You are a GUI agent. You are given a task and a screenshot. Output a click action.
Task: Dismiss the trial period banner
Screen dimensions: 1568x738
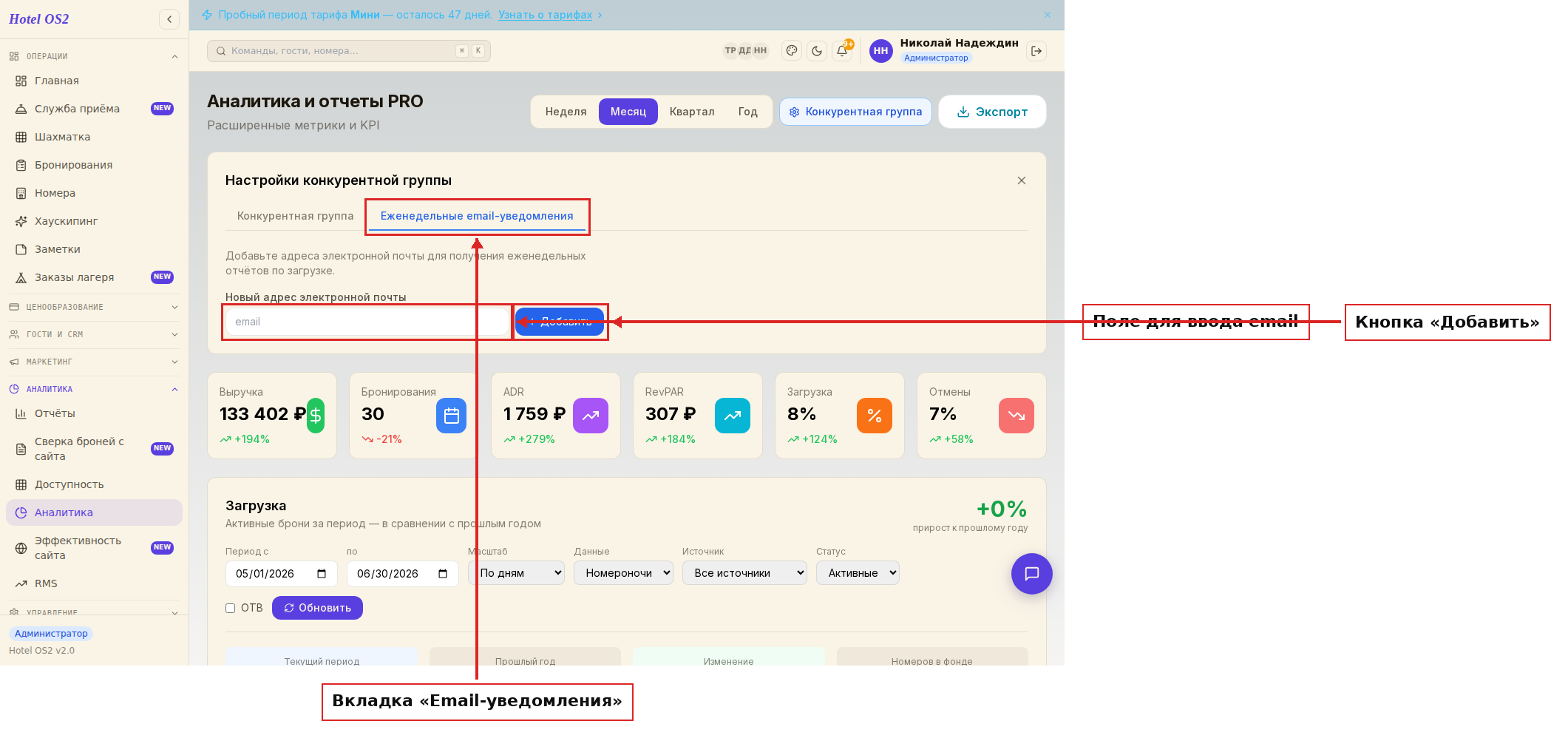point(1048,15)
